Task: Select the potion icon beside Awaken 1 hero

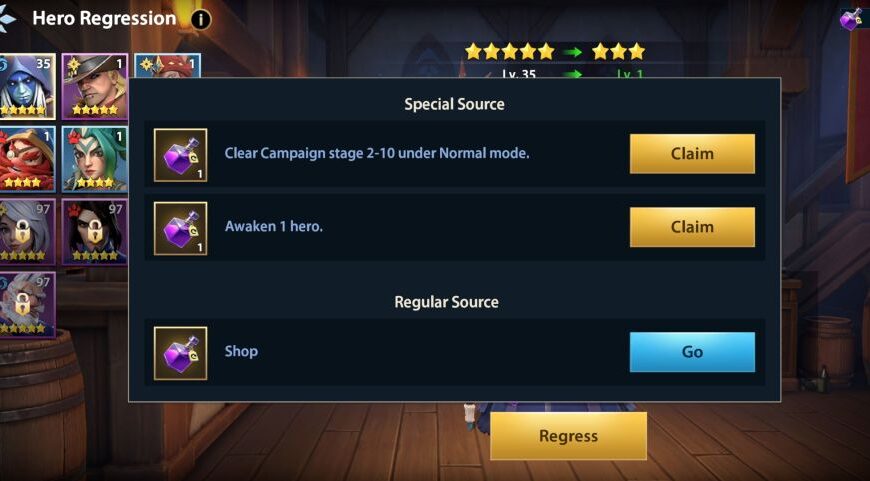Action: 180,228
